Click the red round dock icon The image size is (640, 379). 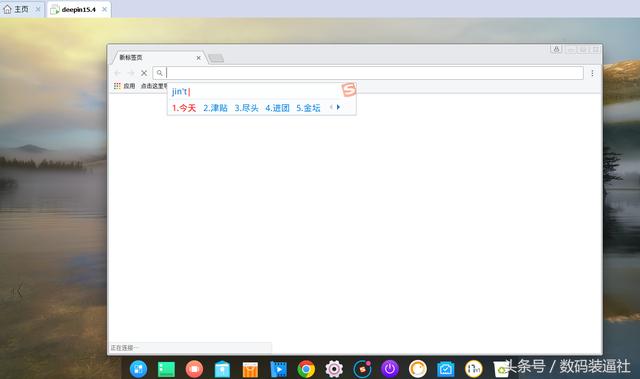tap(194, 369)
